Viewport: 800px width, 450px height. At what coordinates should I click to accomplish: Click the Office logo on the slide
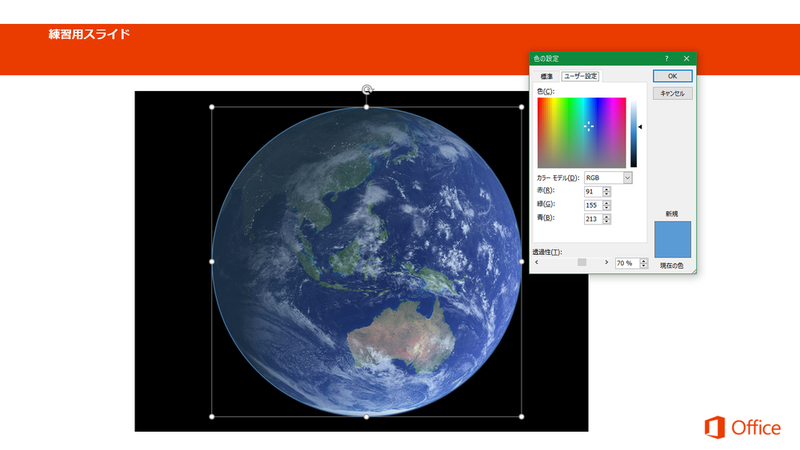[x=741, y=427]
